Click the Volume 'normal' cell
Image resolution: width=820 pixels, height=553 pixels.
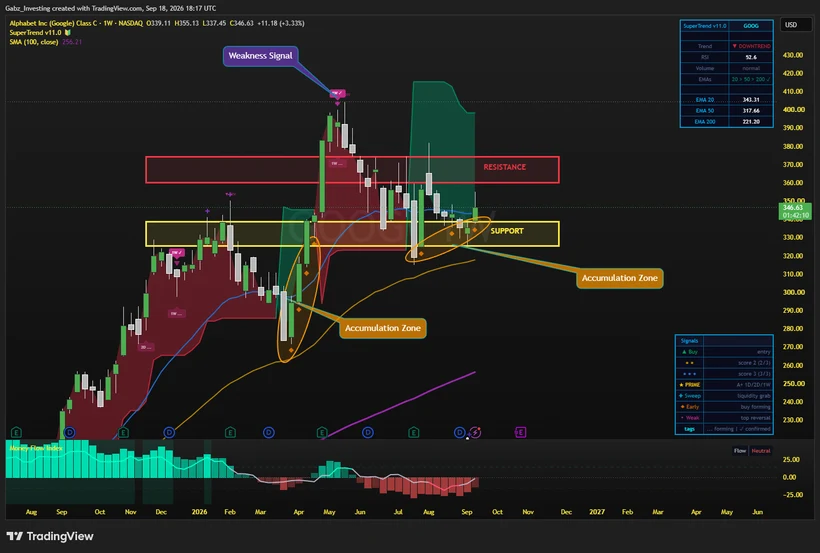751,68
